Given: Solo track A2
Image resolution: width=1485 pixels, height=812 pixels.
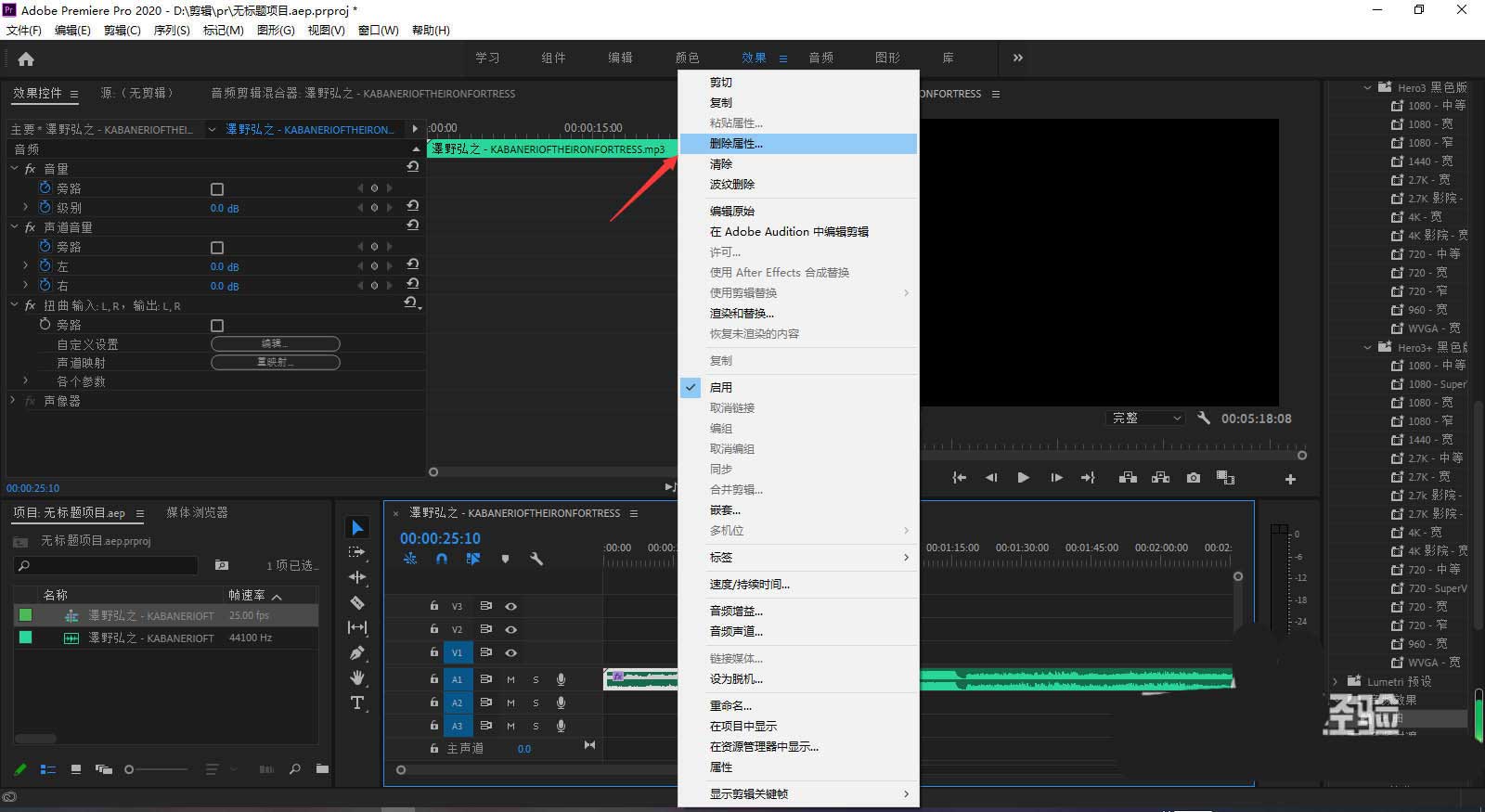Looking at the screenshot, I should click(536, 702).
